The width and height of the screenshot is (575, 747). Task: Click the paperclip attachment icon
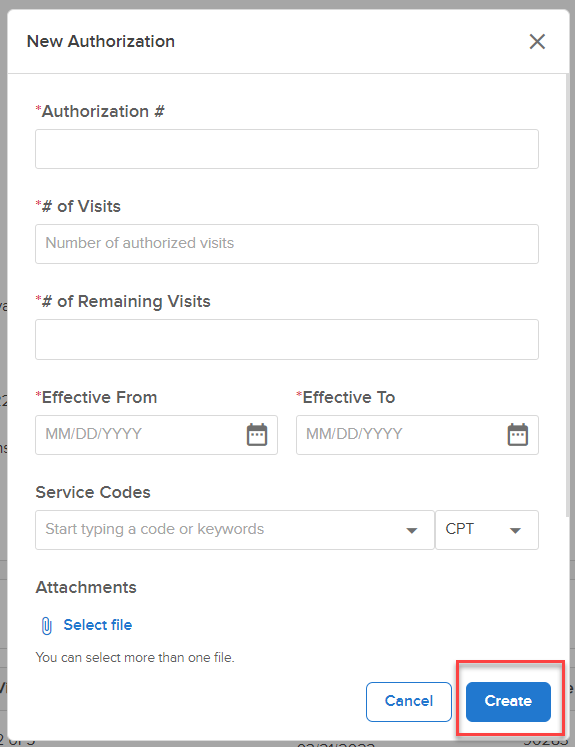click(x=47, y=626)
